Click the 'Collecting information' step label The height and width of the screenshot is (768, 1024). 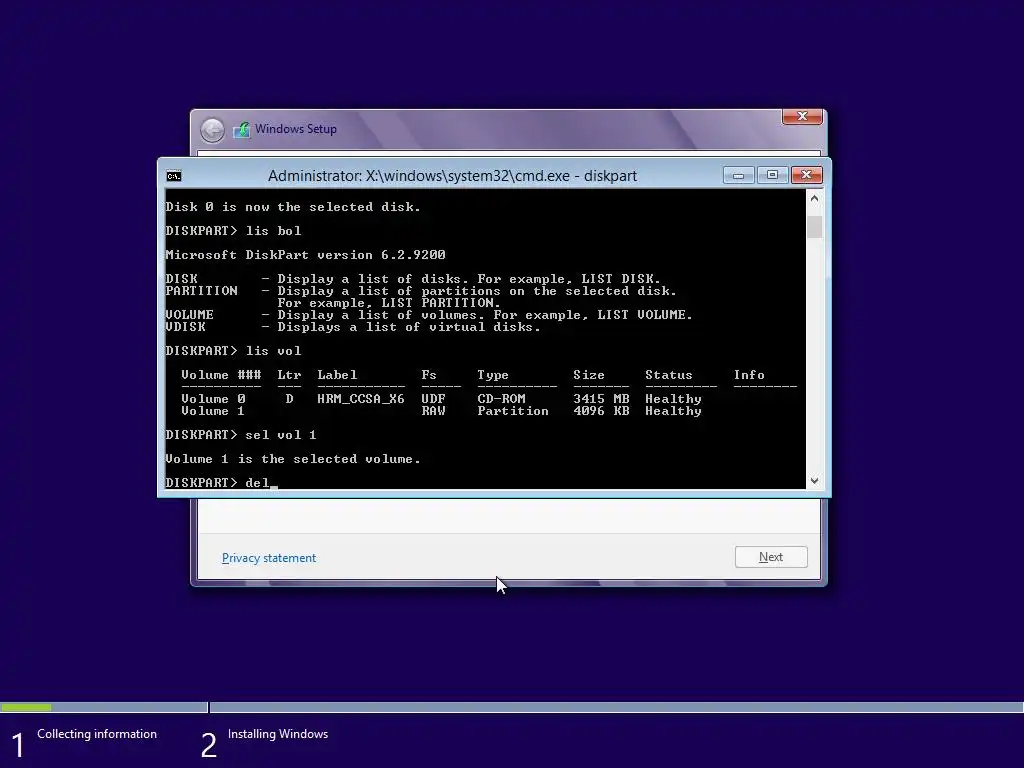tap(97, 734)
